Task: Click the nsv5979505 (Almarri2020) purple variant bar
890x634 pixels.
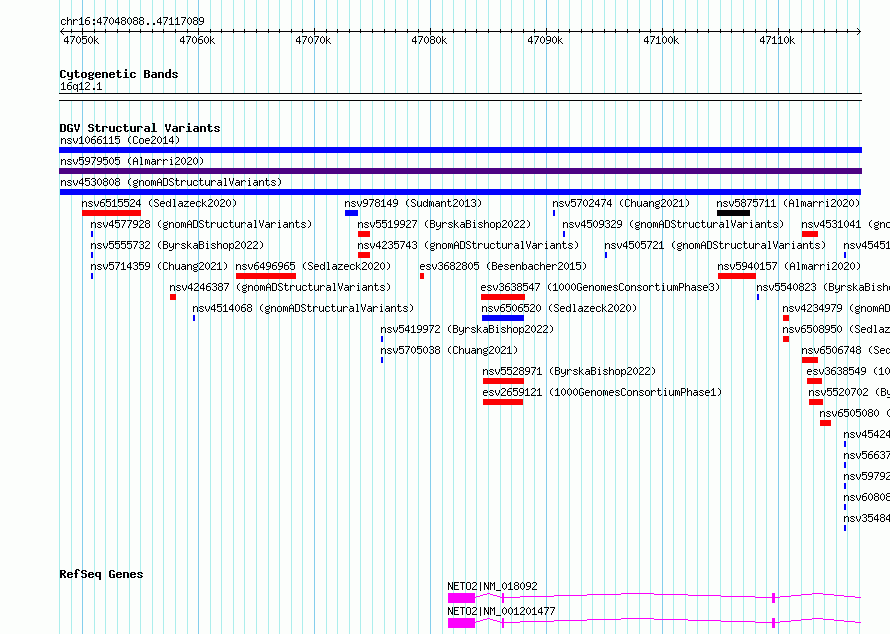Action: [460, 171]
